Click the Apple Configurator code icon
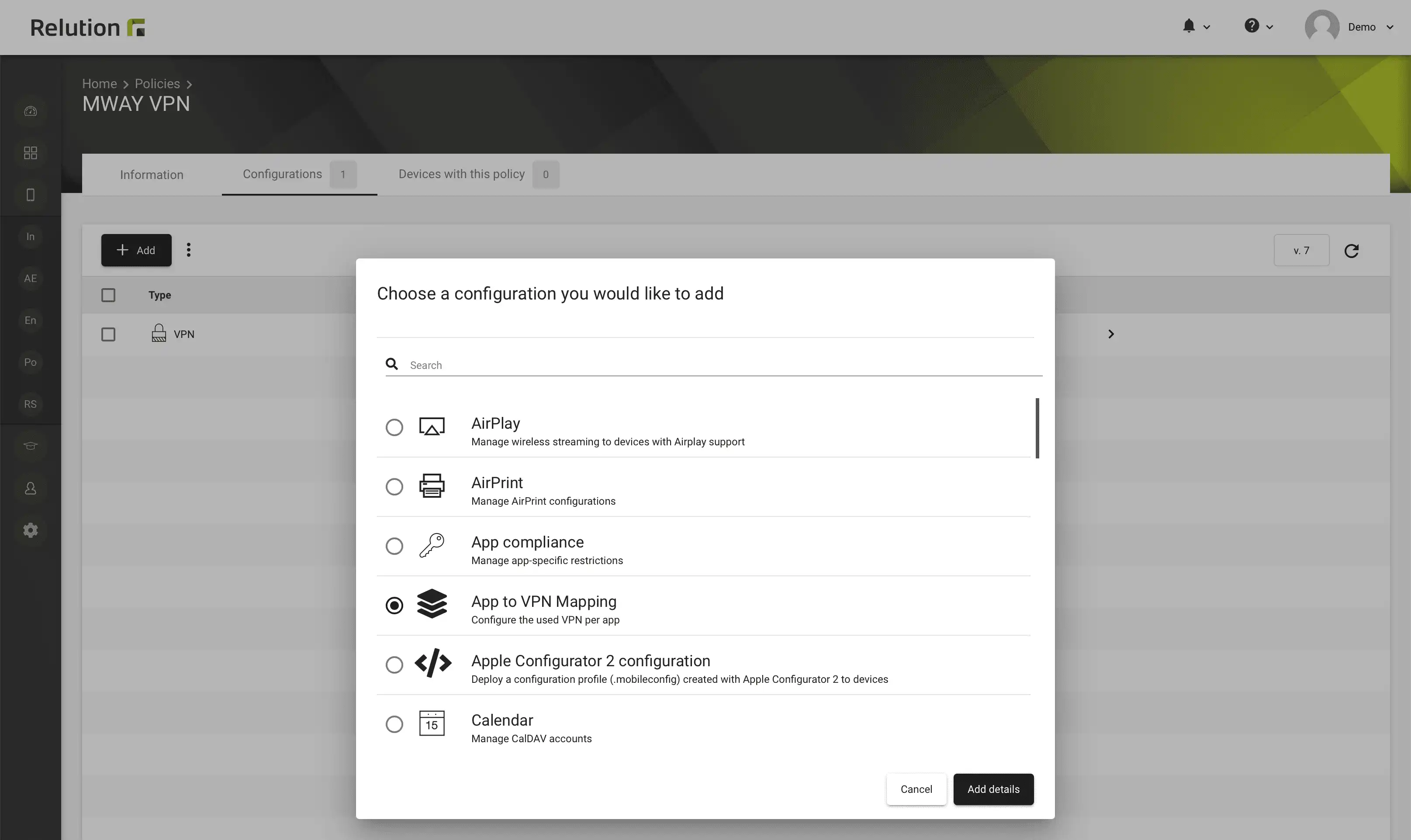 [x=433, y=663]
